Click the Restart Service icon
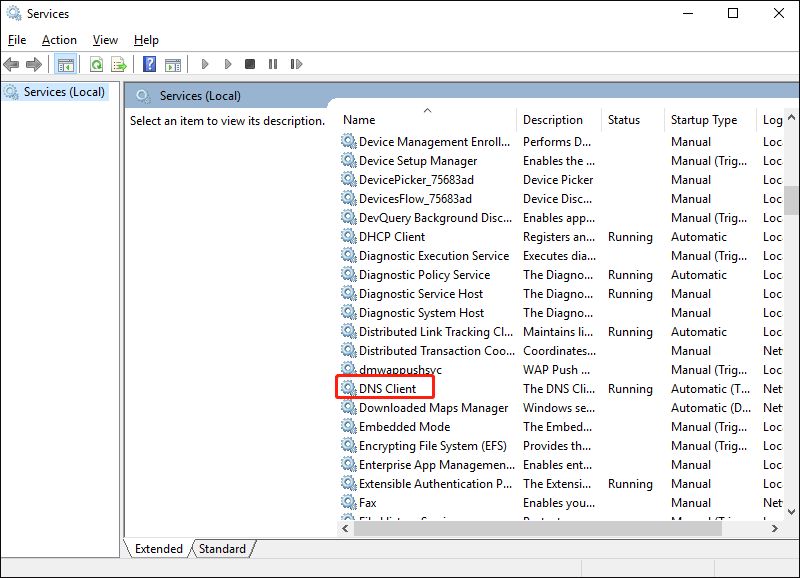The height and width of the screenshot is (578, 800). coord(297,64)
